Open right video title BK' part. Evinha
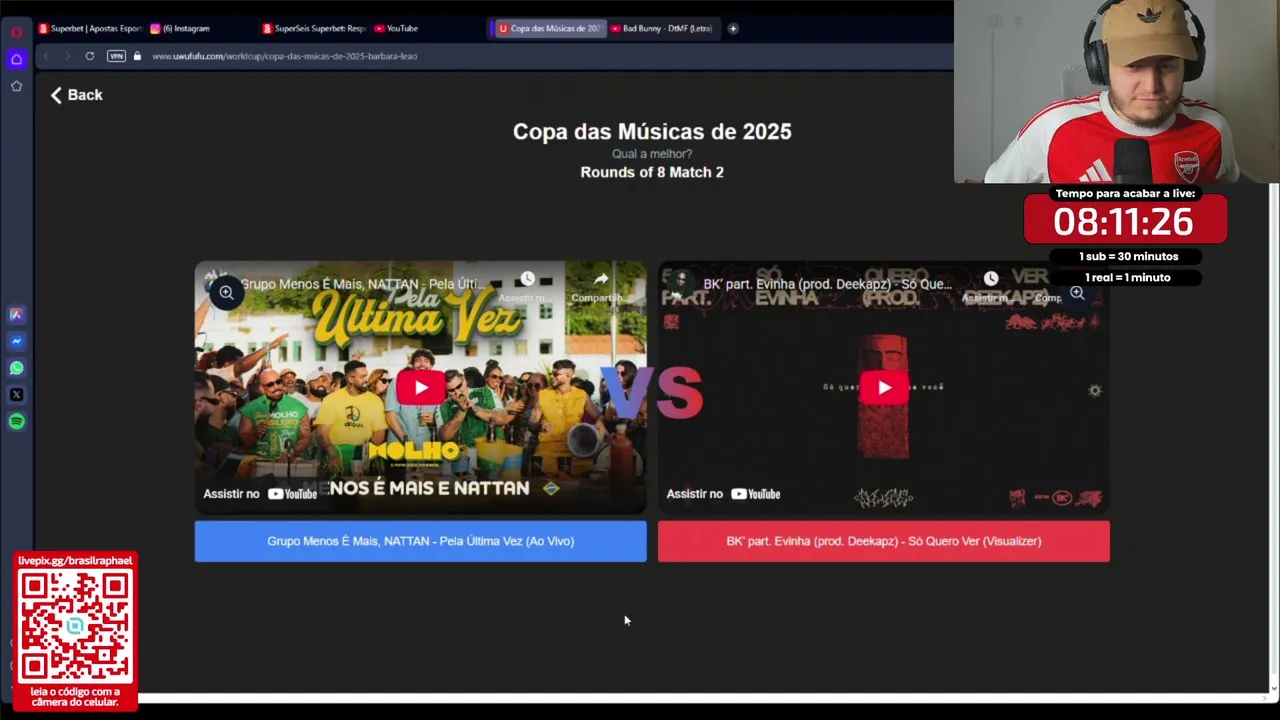The image size is (1280, 720). 827,284
